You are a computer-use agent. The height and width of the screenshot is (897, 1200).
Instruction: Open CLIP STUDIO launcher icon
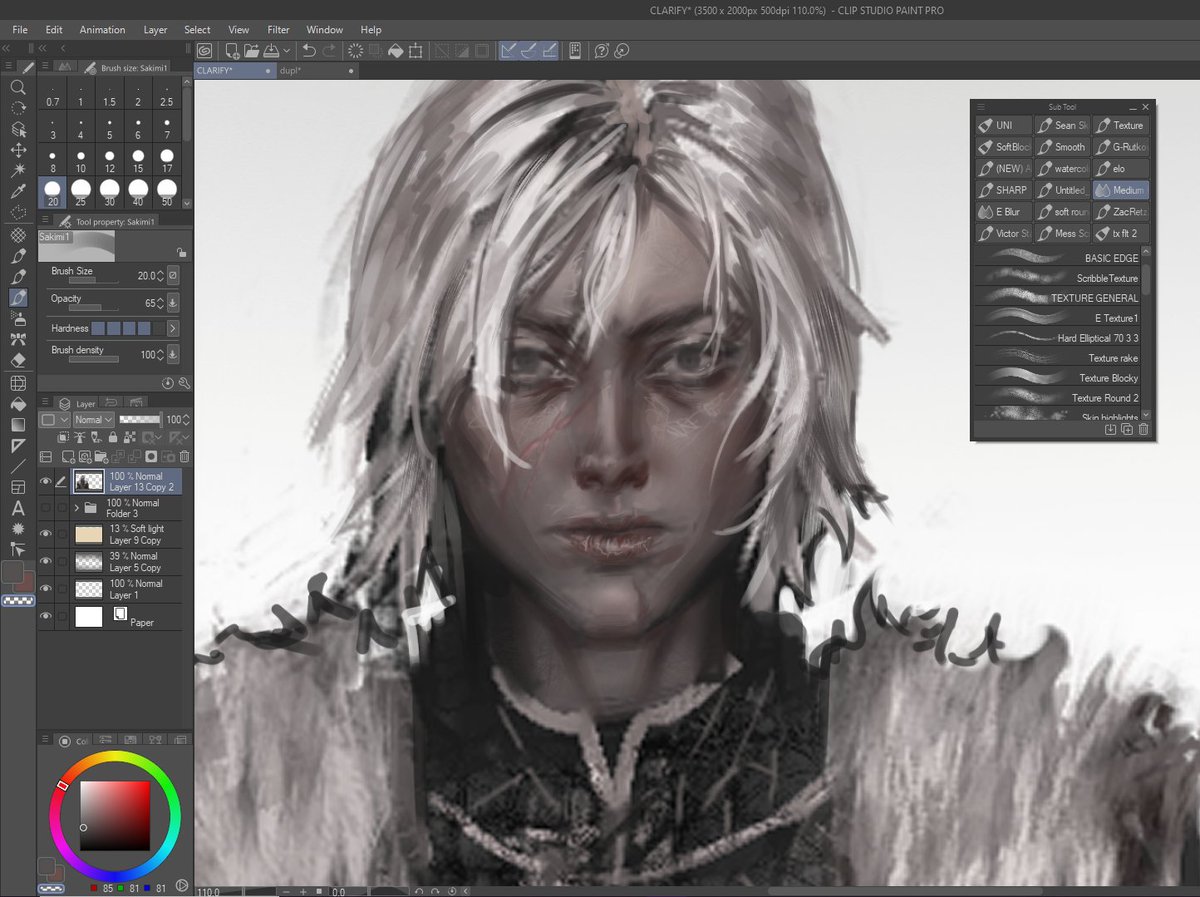205,50
